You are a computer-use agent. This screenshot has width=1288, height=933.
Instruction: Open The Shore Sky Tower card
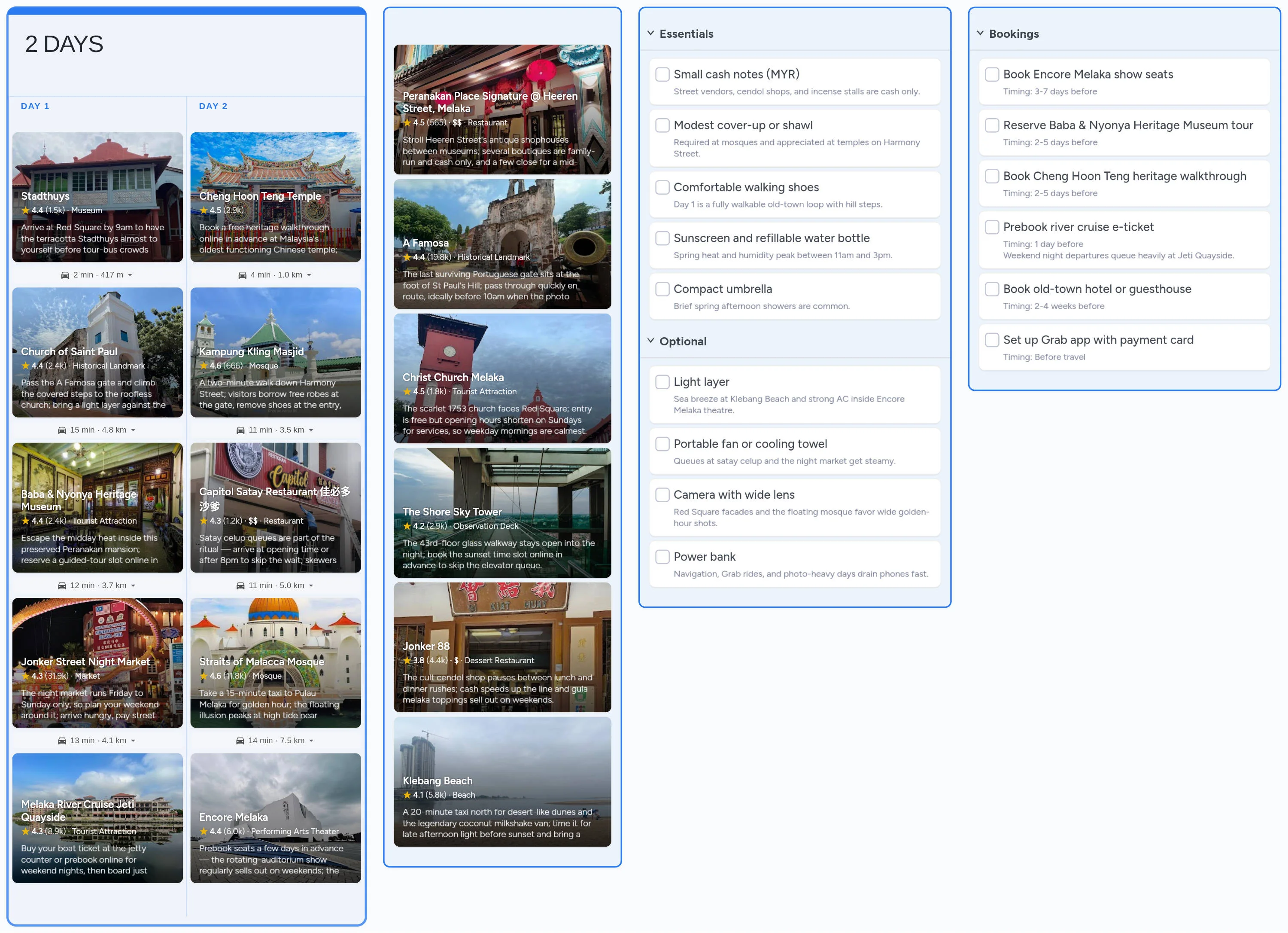(503, 513)
